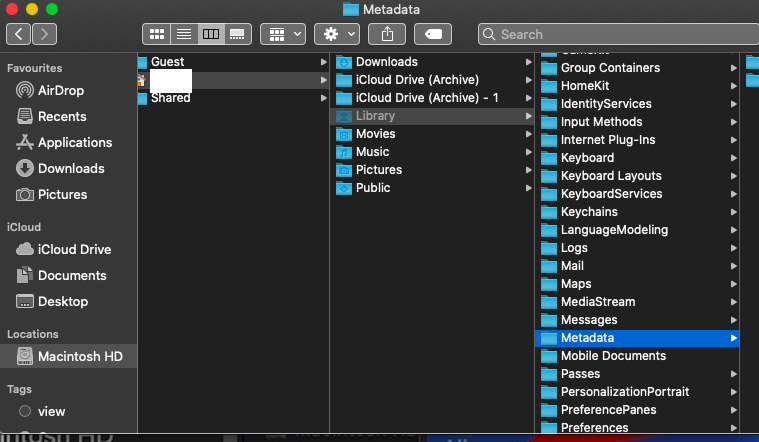Click the Pictures folder icon in the home column
This screenshot has height=442, width=759.
coord(344,170)
